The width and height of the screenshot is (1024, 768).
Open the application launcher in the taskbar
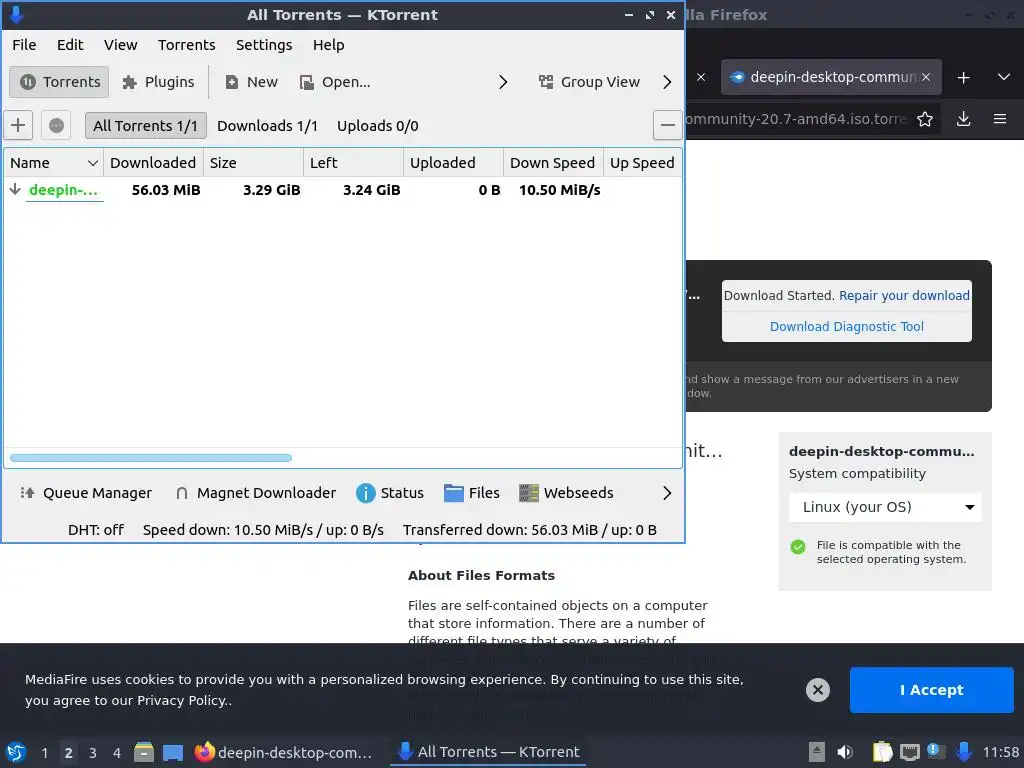[x=16, y=752]
